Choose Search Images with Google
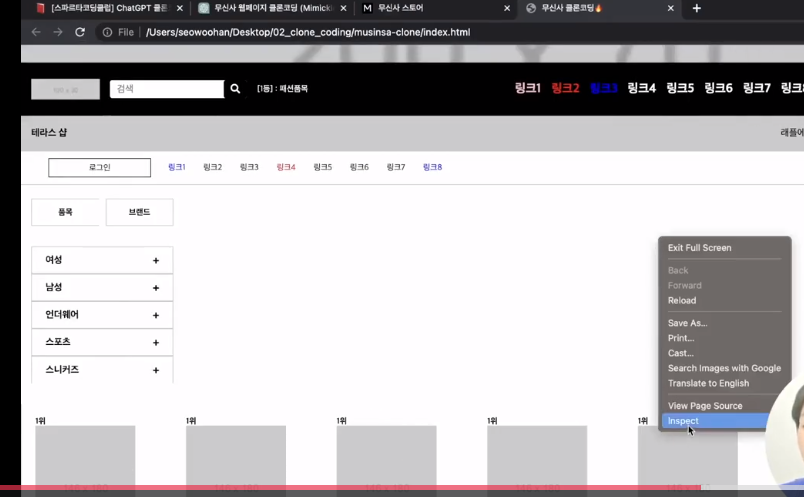This screenshot has width=804, height=497. pos(724,368)
